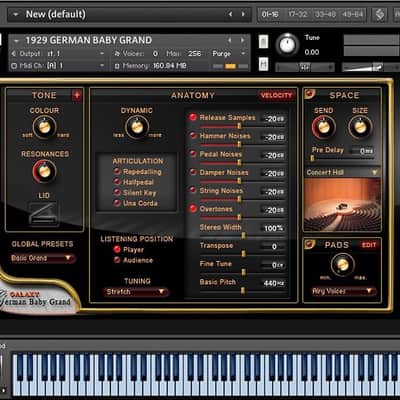The height and width of the screenshot is (400, 400).
Task: Adjust the Stereo Width slider
Action: 243,236
